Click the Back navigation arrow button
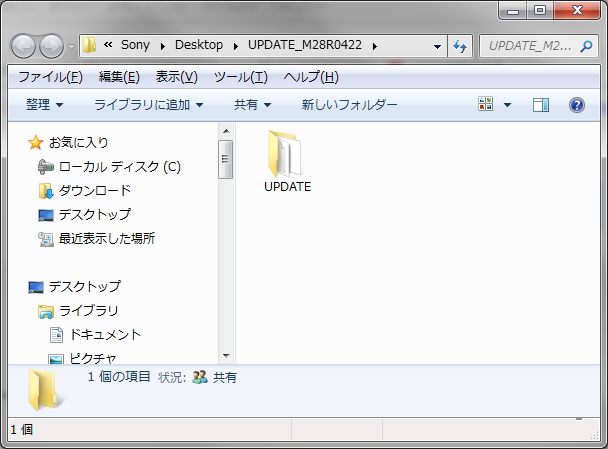This screenshot has width=608, height=449. [x=24, y=46]
